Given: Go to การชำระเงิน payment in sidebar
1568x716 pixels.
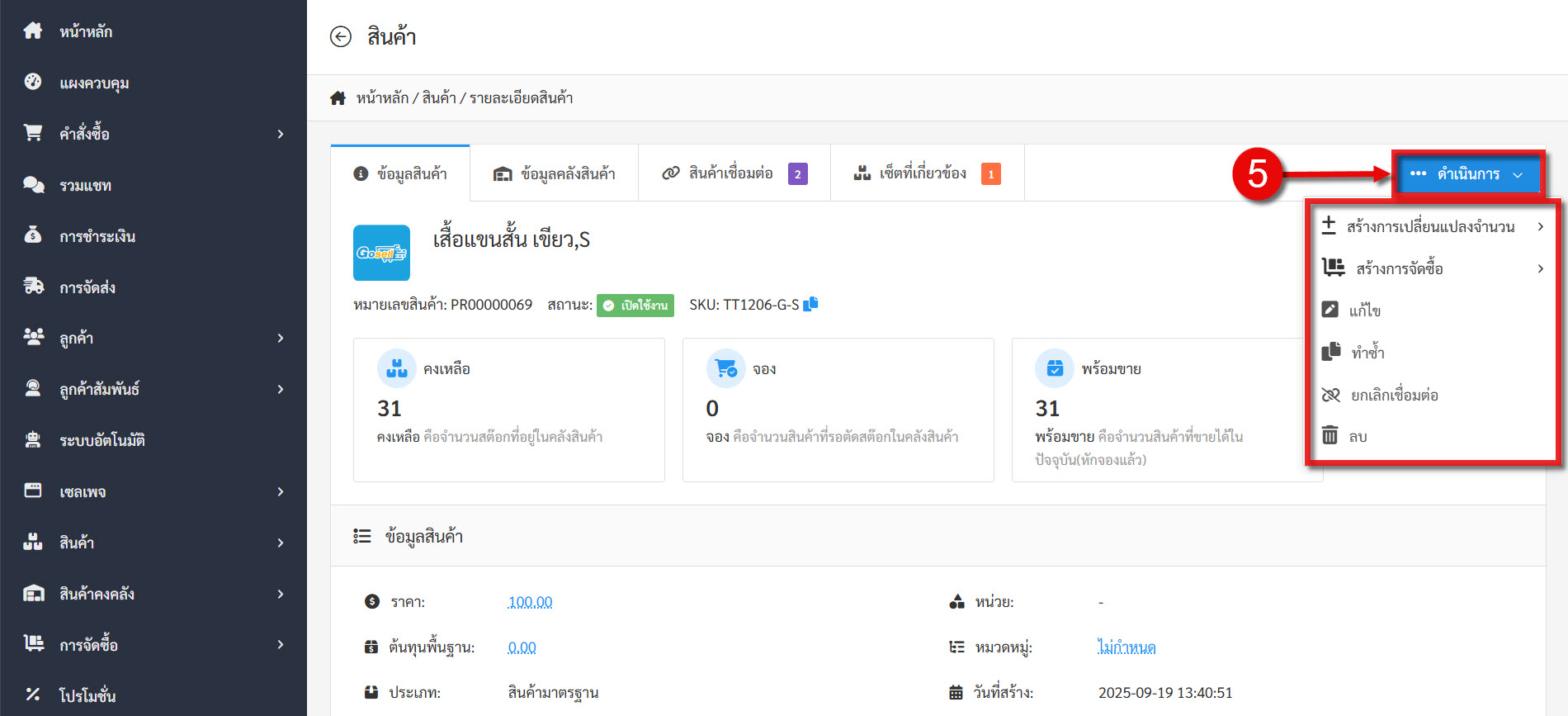Looking at the screenshot, I should 97,236.
